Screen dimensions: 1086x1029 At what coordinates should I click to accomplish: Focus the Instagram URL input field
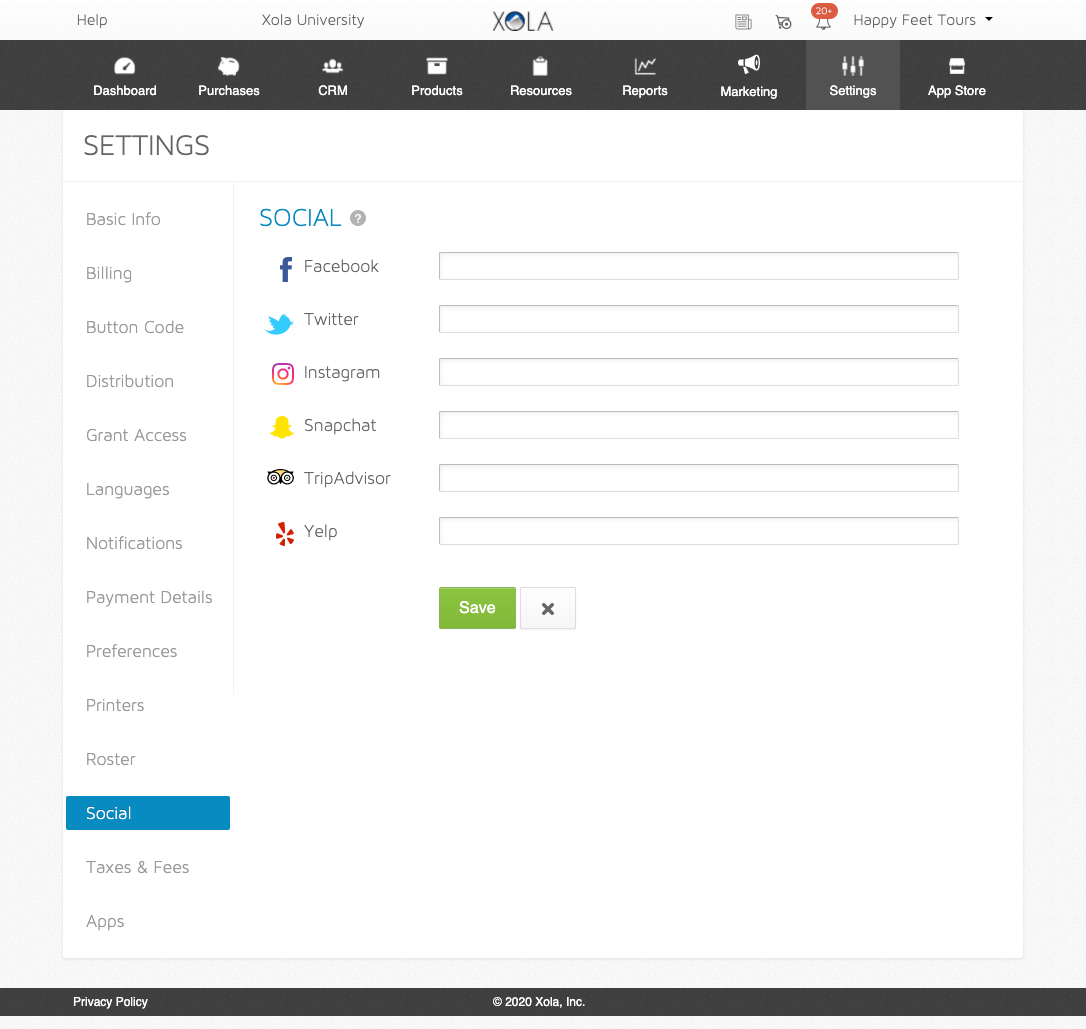(699, 373)
